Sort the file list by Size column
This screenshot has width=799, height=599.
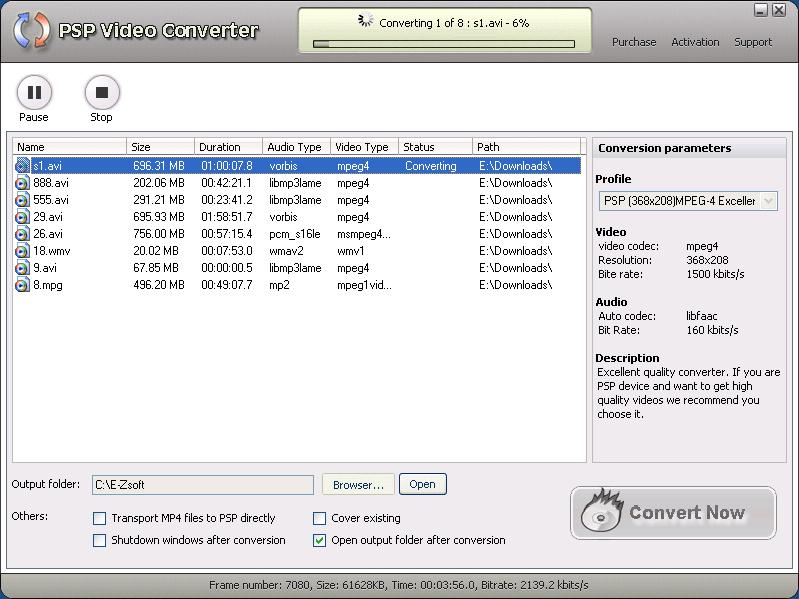[161, 147]
